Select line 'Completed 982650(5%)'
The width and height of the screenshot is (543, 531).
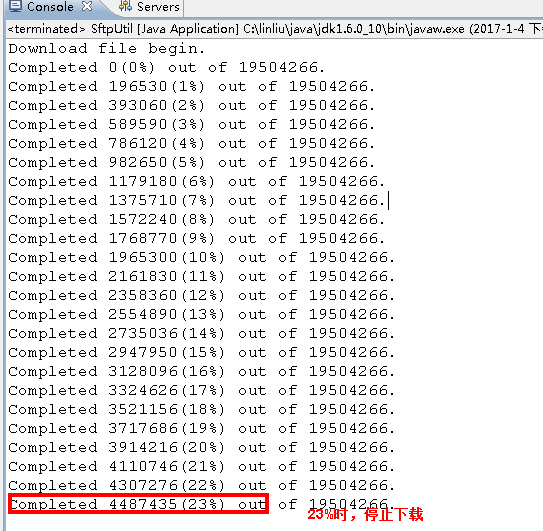pyautogui.click(x=192, y=162)
